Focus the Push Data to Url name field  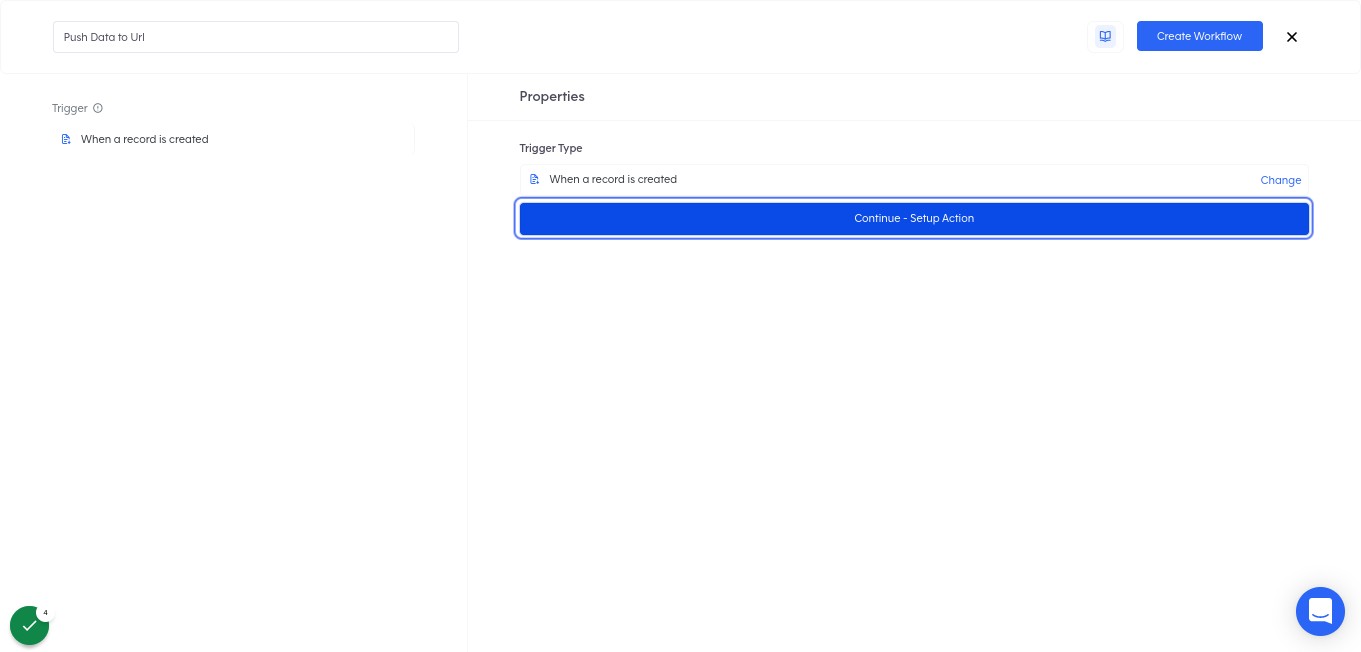point(256,37)
